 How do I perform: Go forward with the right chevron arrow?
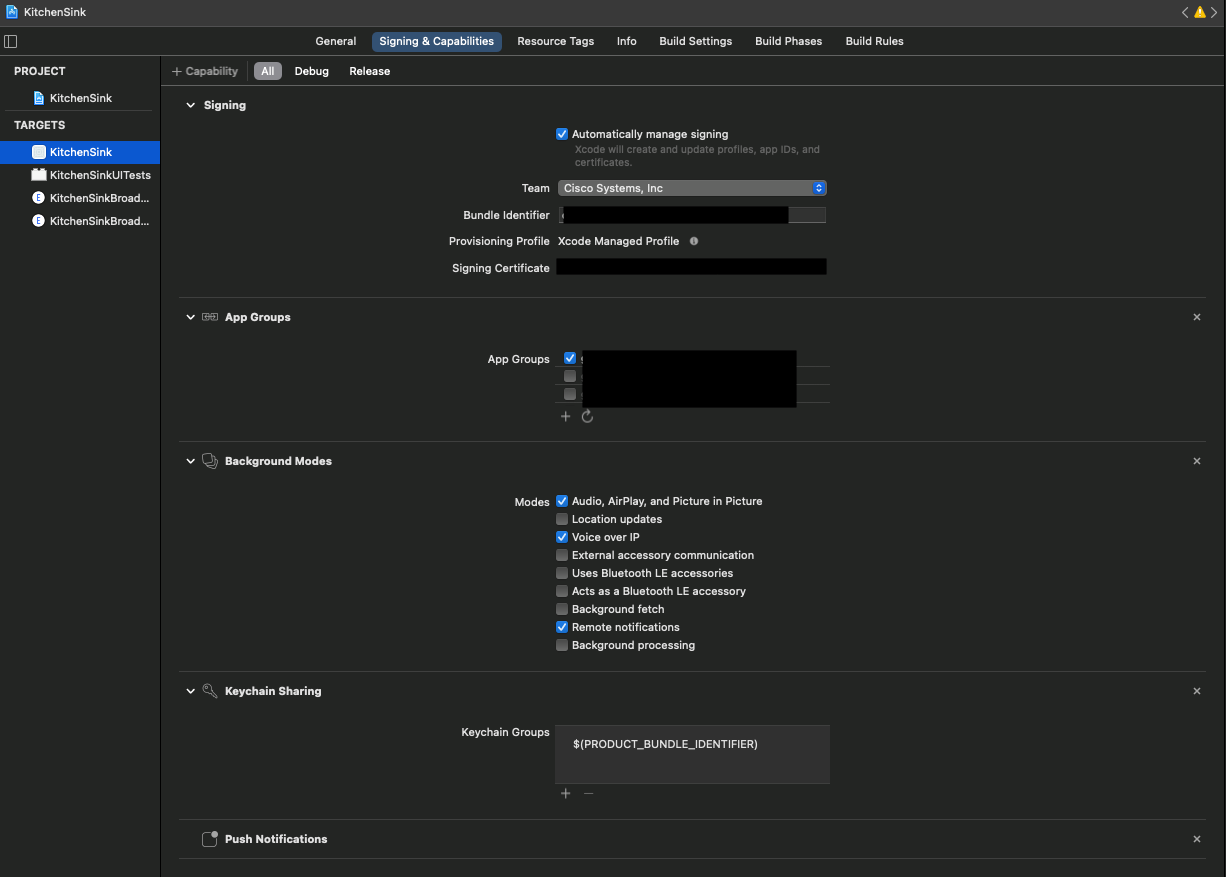[1215, 12]
